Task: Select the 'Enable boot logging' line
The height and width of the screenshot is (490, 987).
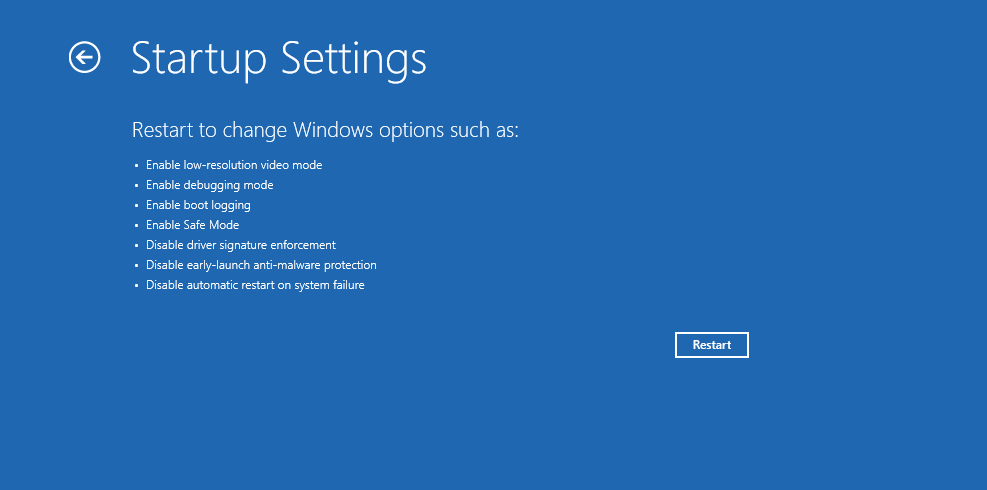Action: pos(198,205)
